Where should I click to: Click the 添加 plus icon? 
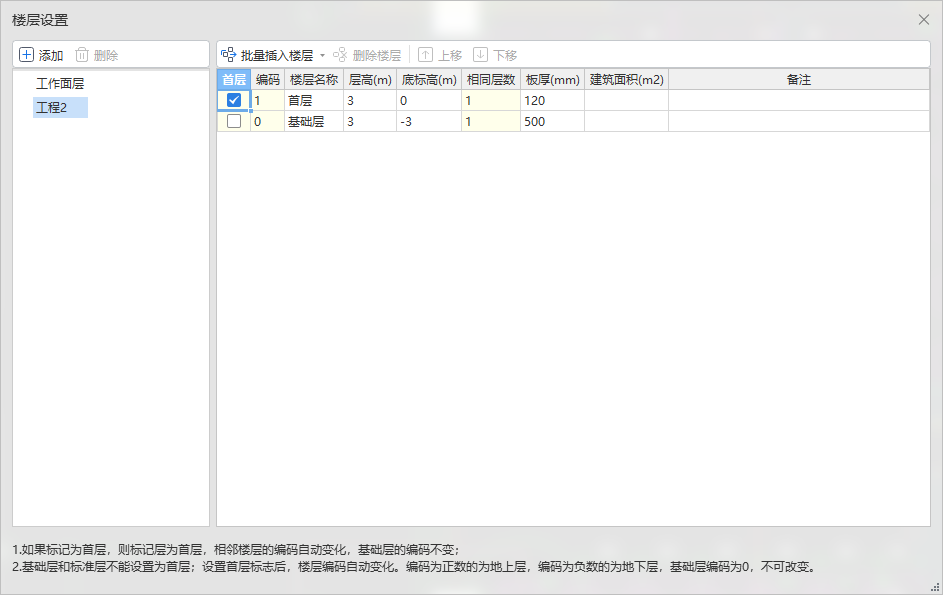pyautogui.click(x=27, y=55)
